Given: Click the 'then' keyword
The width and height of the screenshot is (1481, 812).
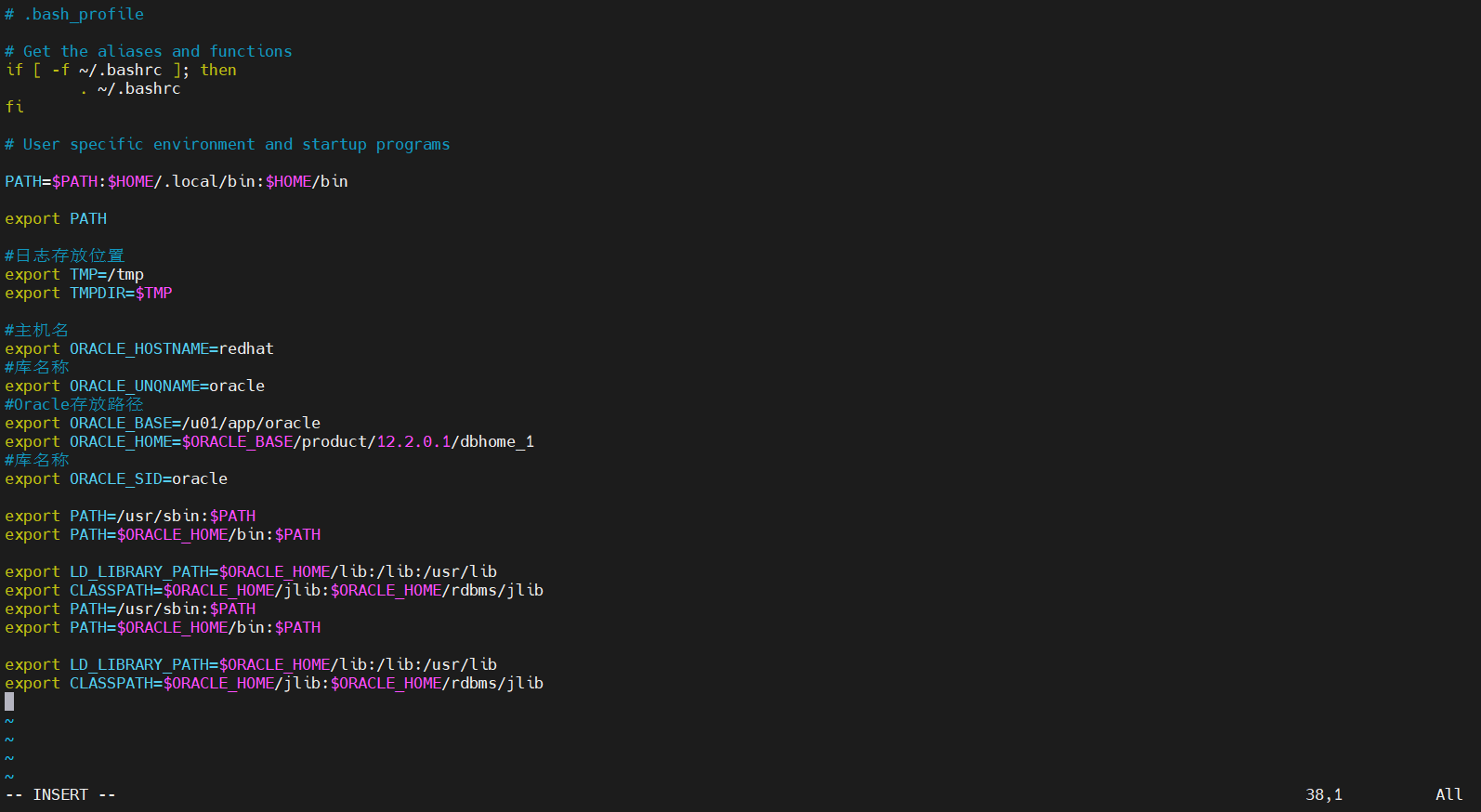Looking at the screenshot, I should tap(218, 70).
